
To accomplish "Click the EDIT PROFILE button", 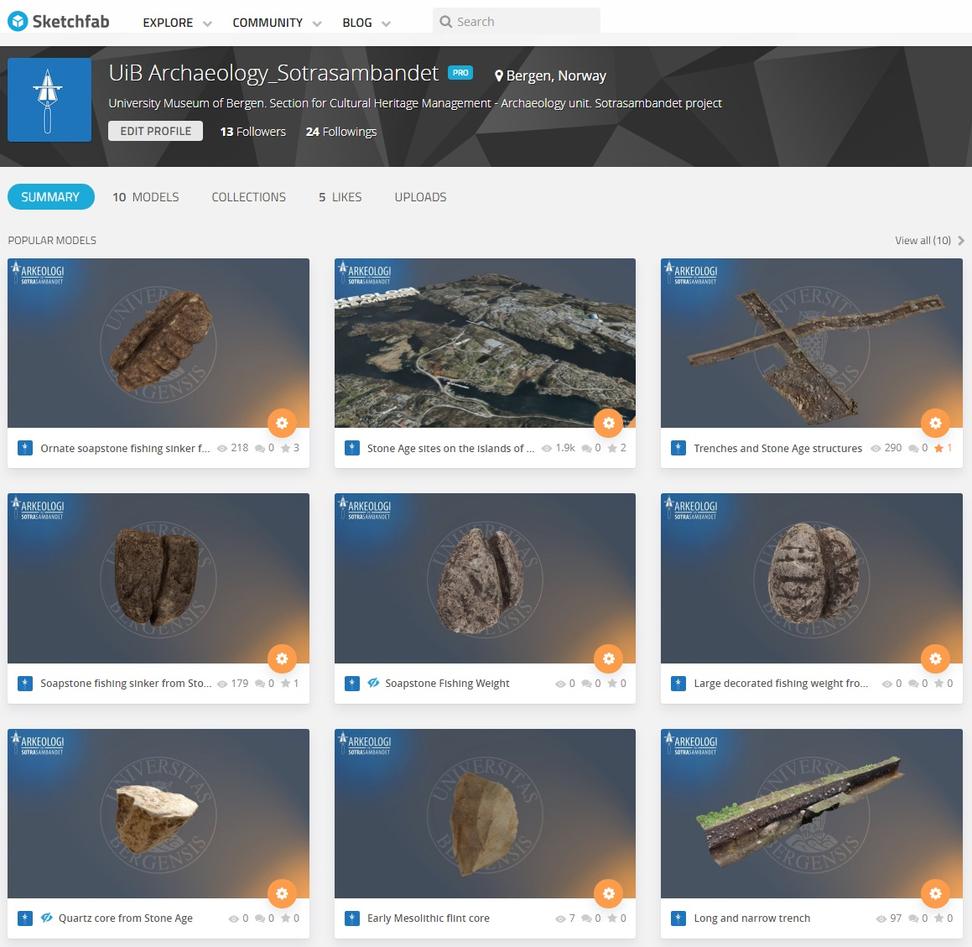I will pos(155,130).
